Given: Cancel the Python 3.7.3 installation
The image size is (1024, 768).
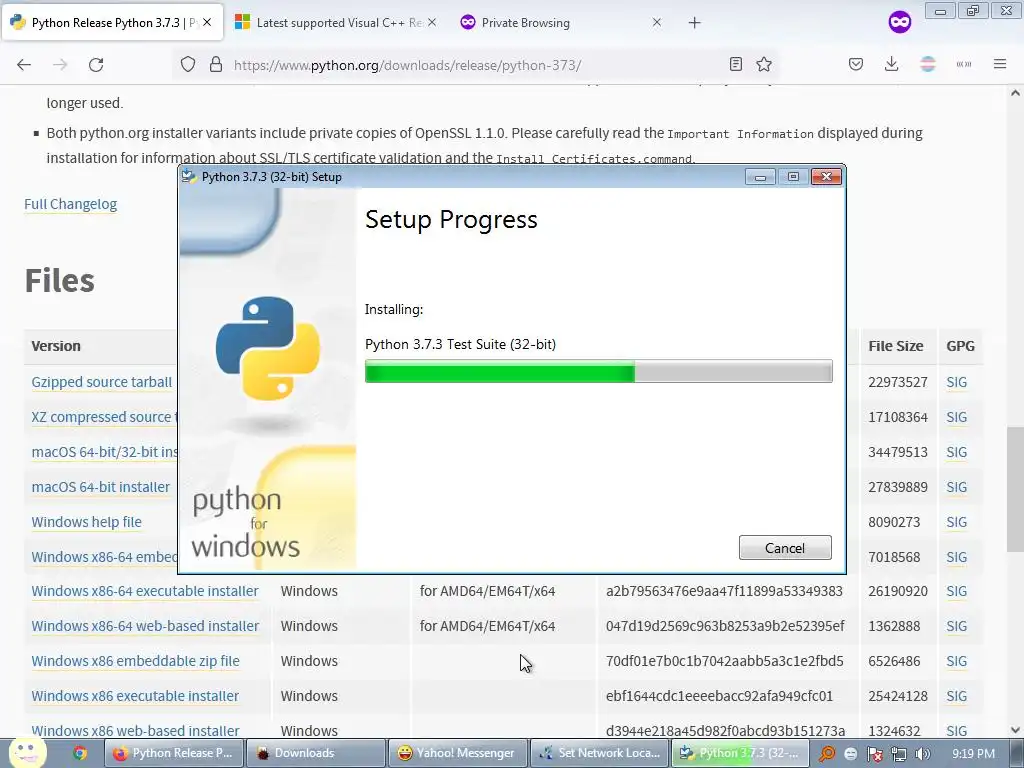Looking at the screenshot, I should point(785,548).
